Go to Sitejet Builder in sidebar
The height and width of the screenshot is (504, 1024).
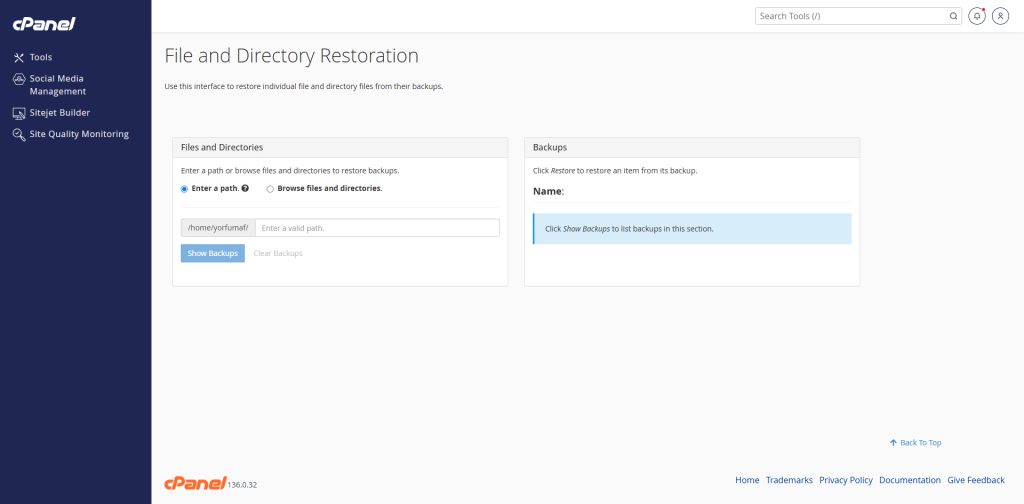coord(59,113)
